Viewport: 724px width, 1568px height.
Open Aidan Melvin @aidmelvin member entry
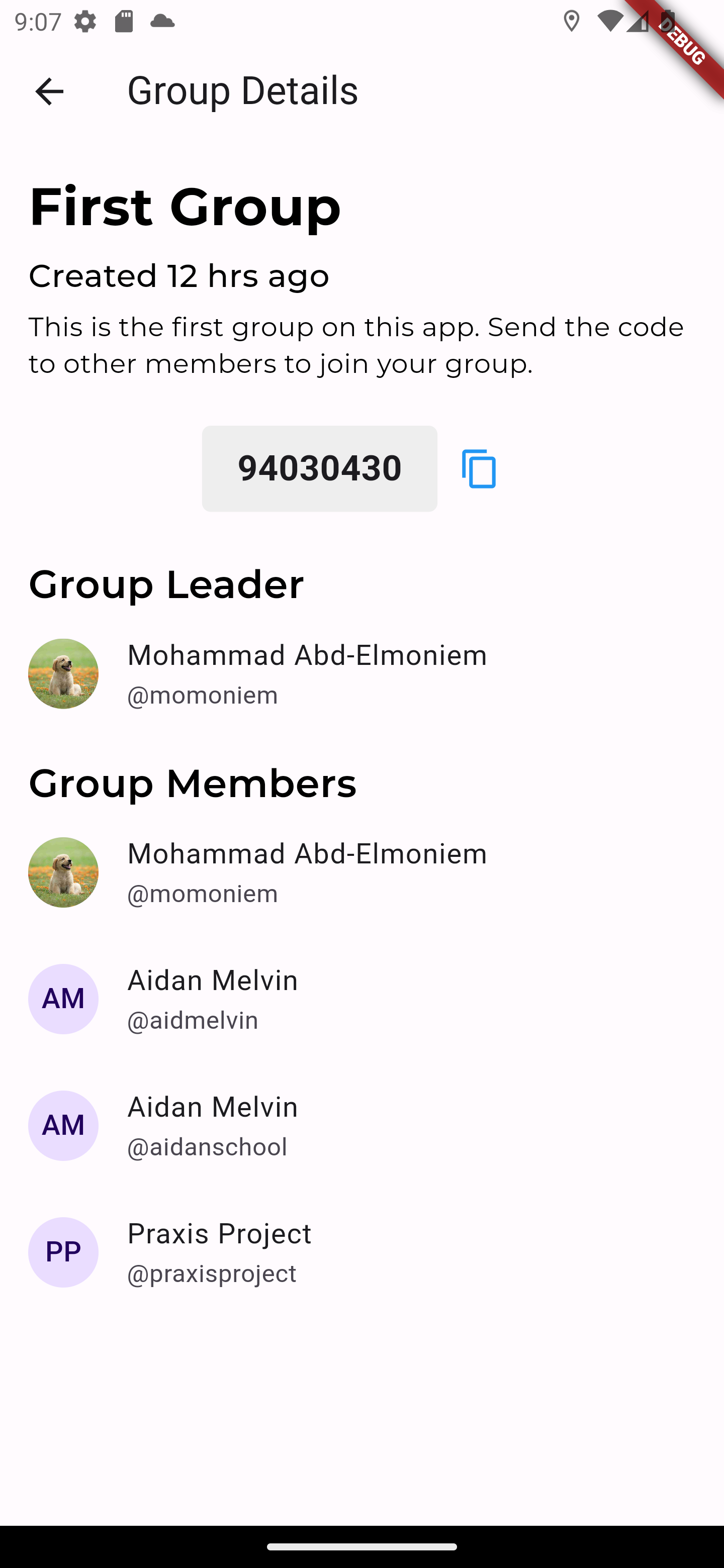point(213,981)
